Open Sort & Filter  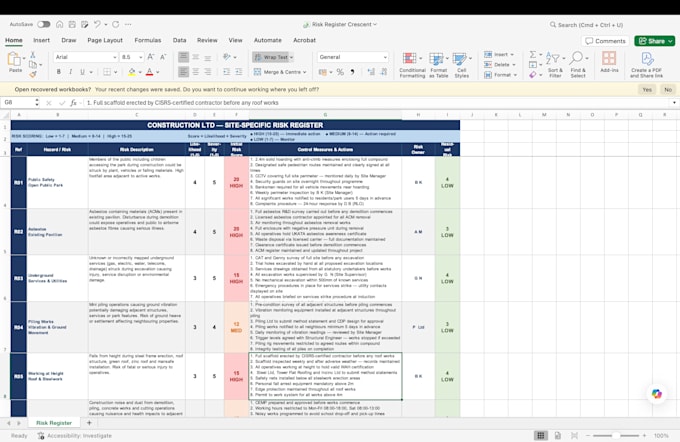point(555,65)
